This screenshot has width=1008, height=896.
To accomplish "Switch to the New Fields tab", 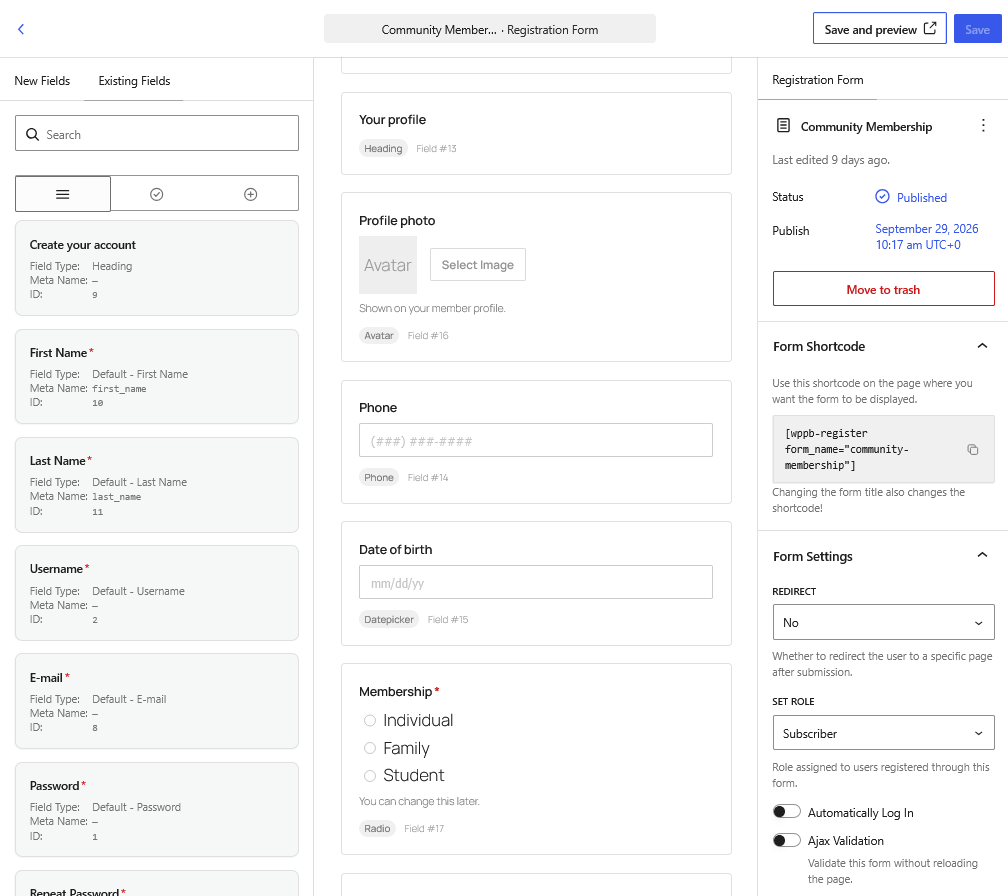I will [x=42, y=81].
